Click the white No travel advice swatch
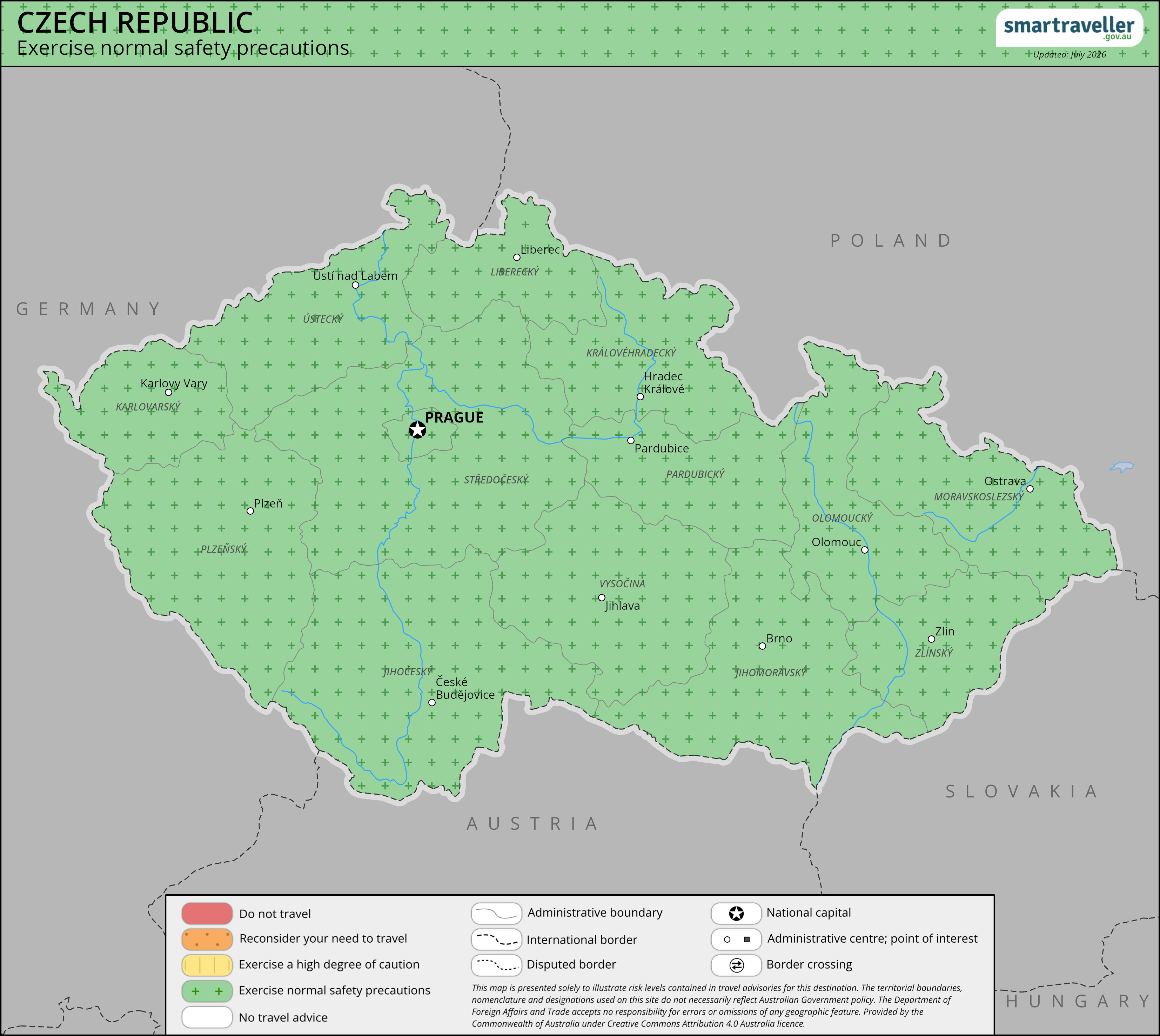Screen dimensions: 1160x1036 coord(207,1017)
